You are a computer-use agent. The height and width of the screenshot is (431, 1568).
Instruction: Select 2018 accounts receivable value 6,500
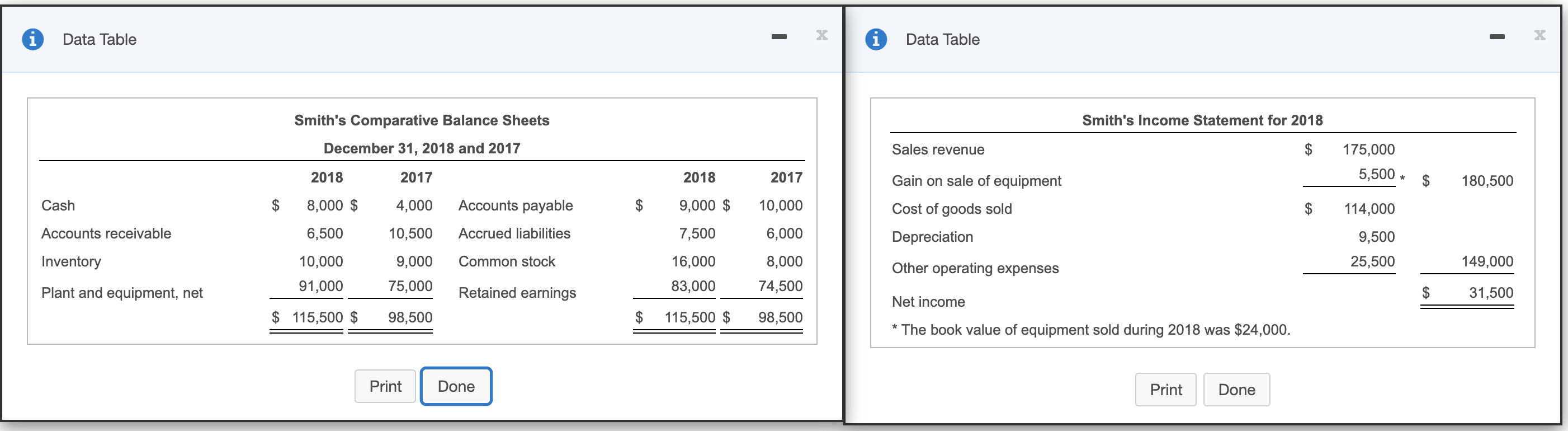click(324, 233)
